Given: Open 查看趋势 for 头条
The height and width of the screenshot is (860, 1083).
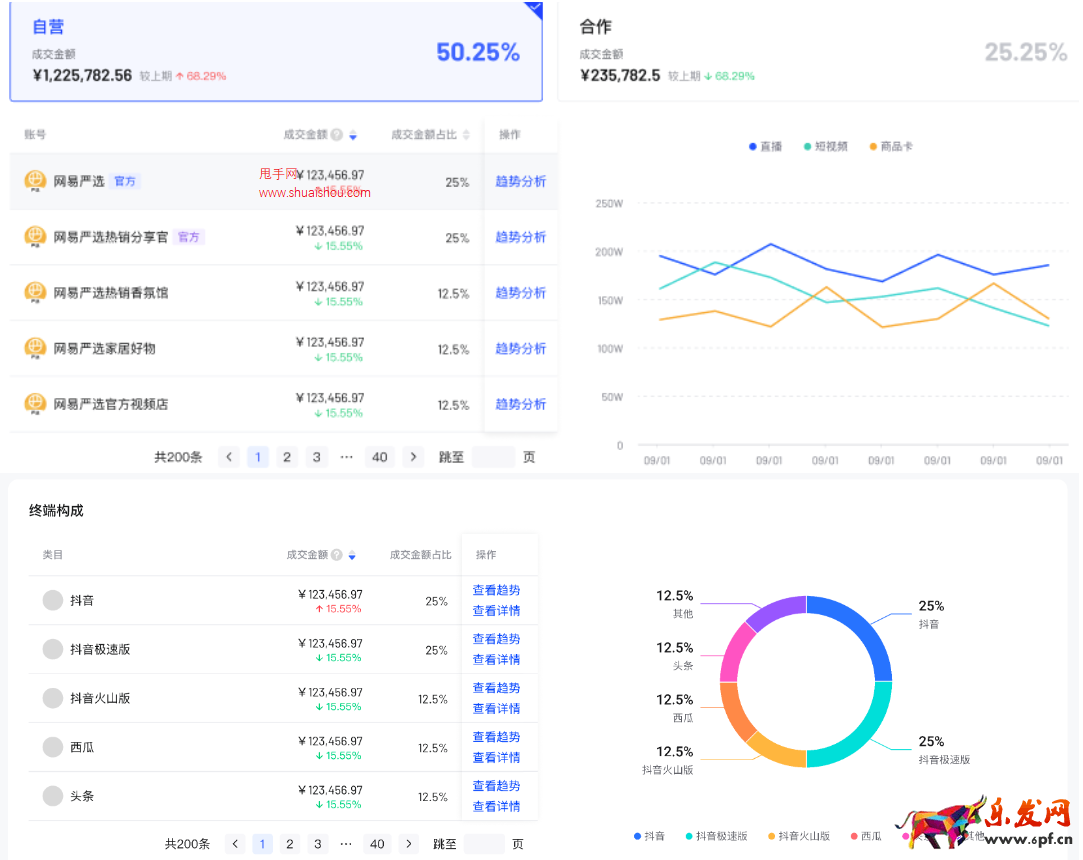Looking at the screenshot, I should (x=497, y=786).
